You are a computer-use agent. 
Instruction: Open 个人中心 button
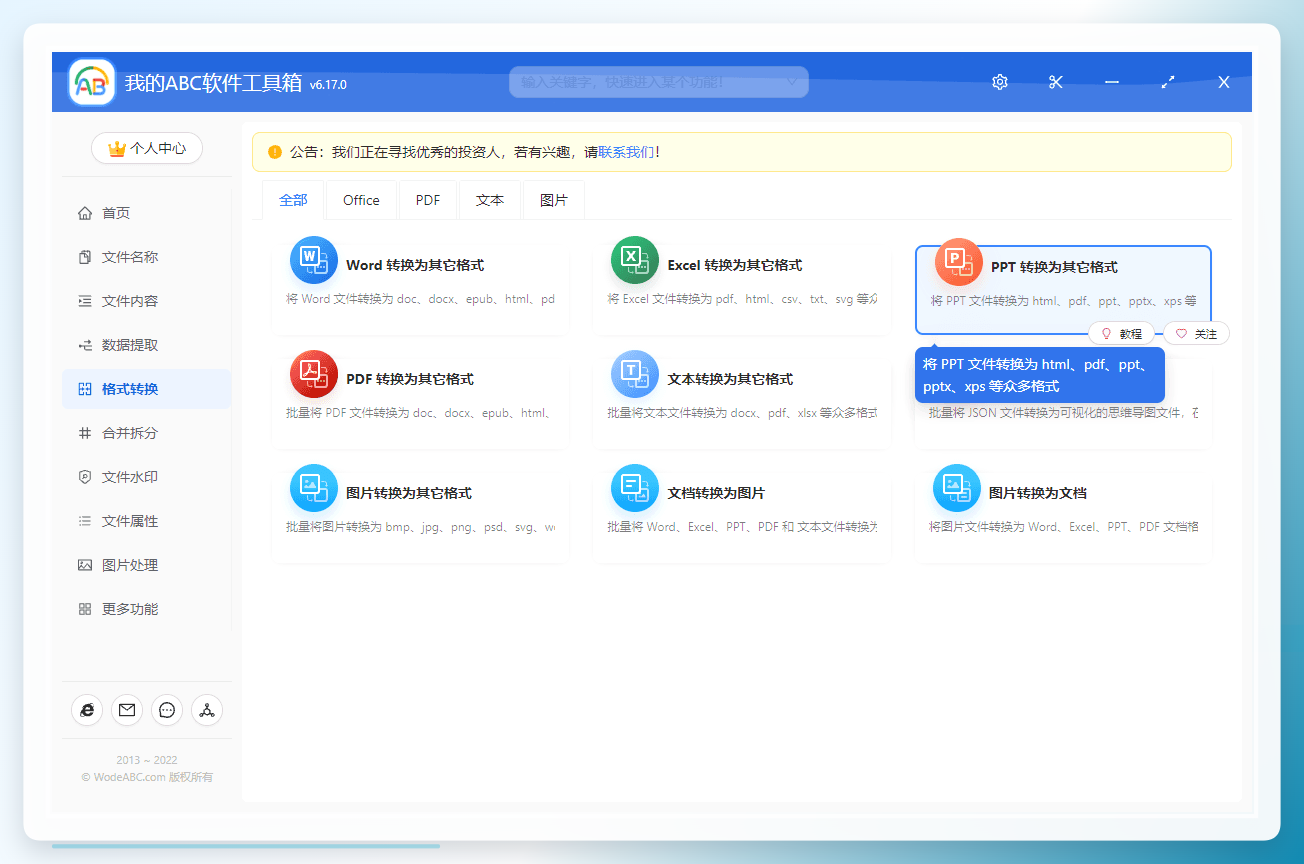(x=147, y=148)
